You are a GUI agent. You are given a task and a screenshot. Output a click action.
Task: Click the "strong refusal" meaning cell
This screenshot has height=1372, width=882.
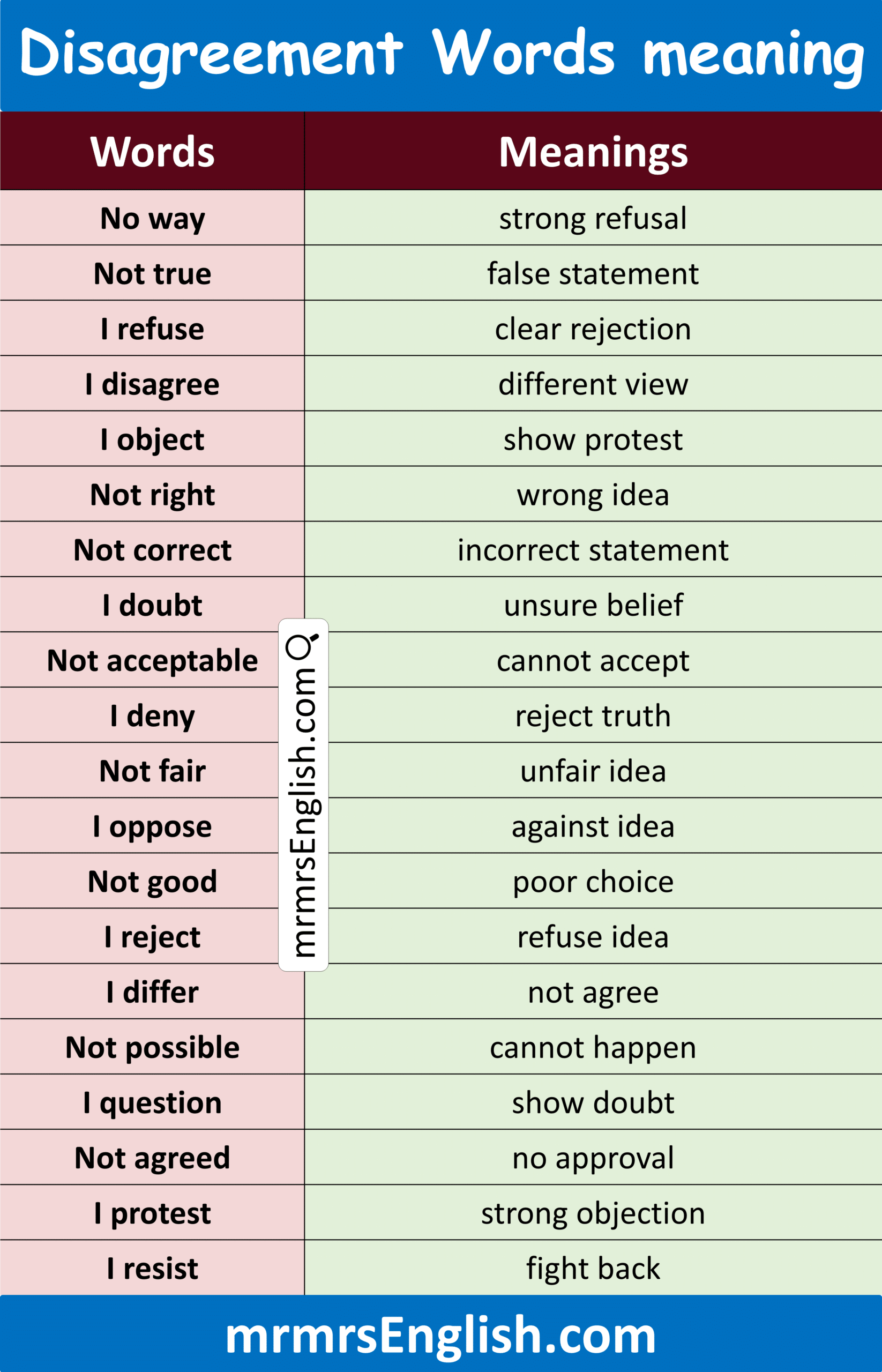tap(593, 218)
